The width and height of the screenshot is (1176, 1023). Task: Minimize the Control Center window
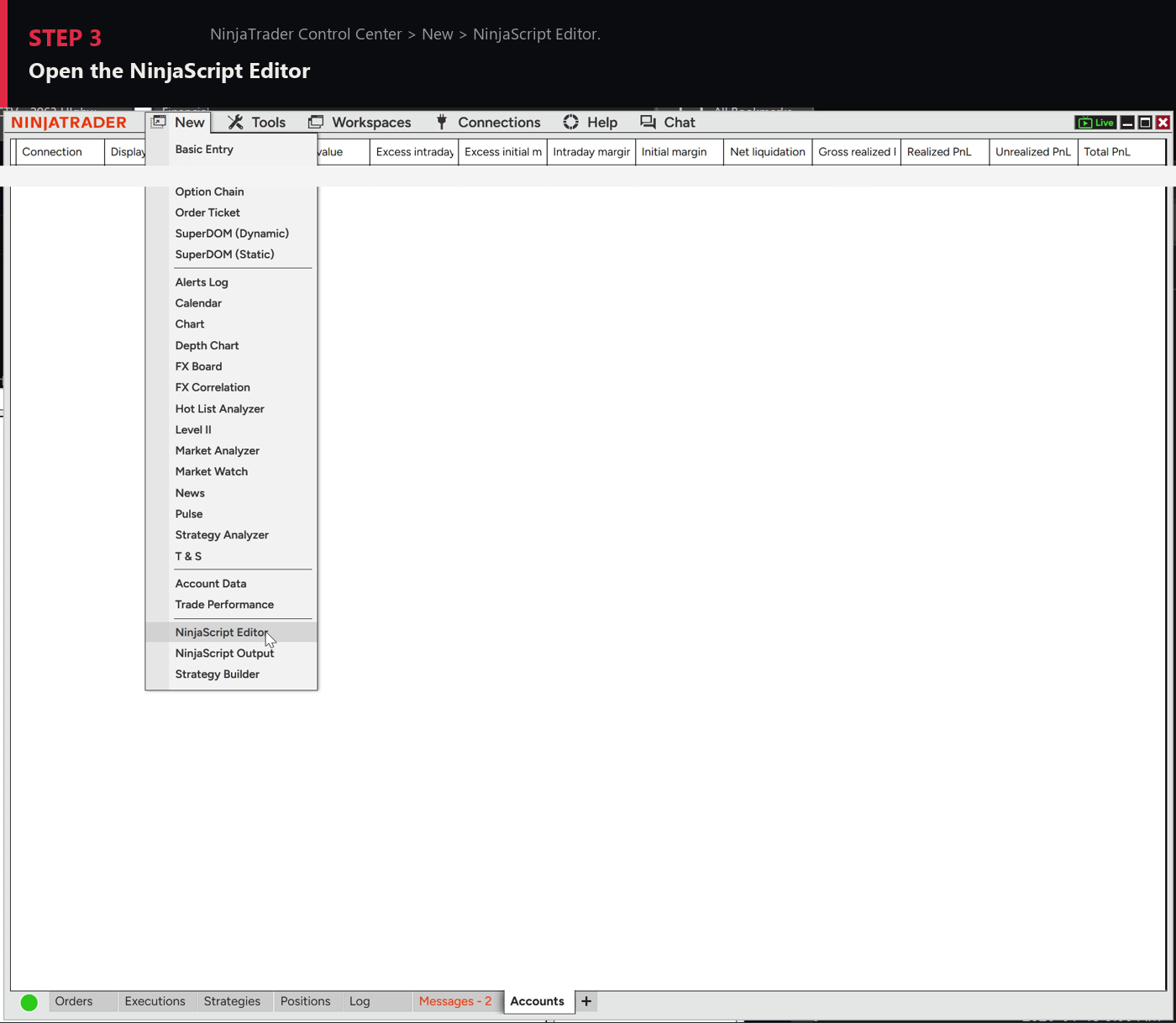click(x=1127, y=123)
